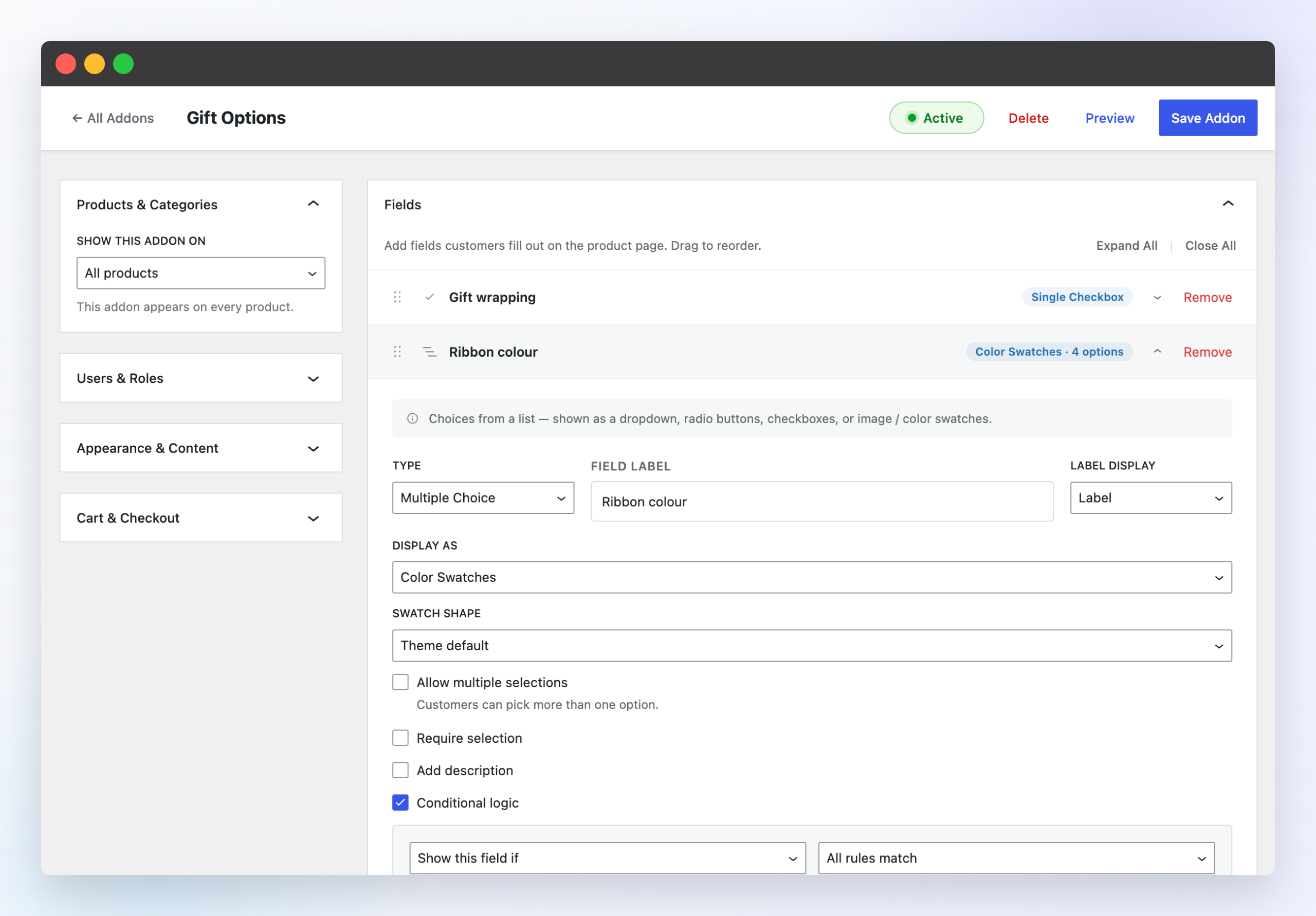Viewport: 1316px width, 916px height.
Task: Click Close All fields
Action: point(1210,245)
